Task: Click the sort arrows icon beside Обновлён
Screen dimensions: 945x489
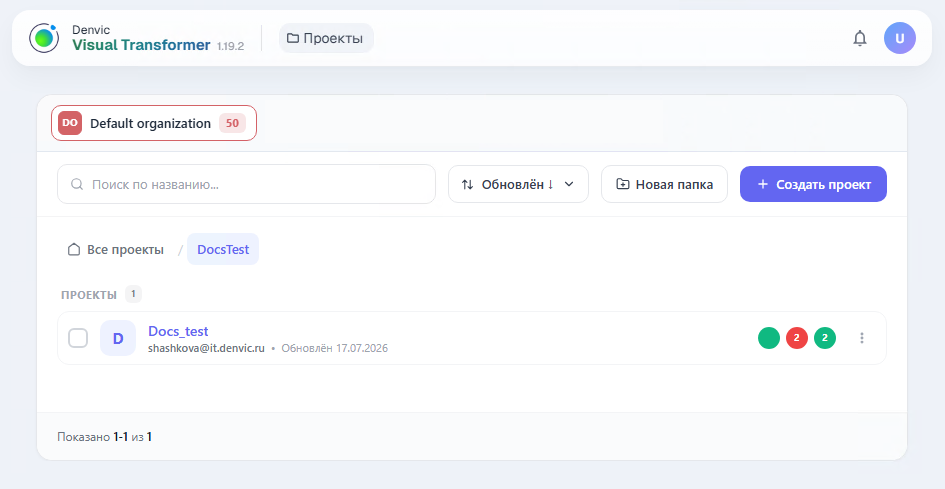Action: pyautogui.click(x=468, y=185)
